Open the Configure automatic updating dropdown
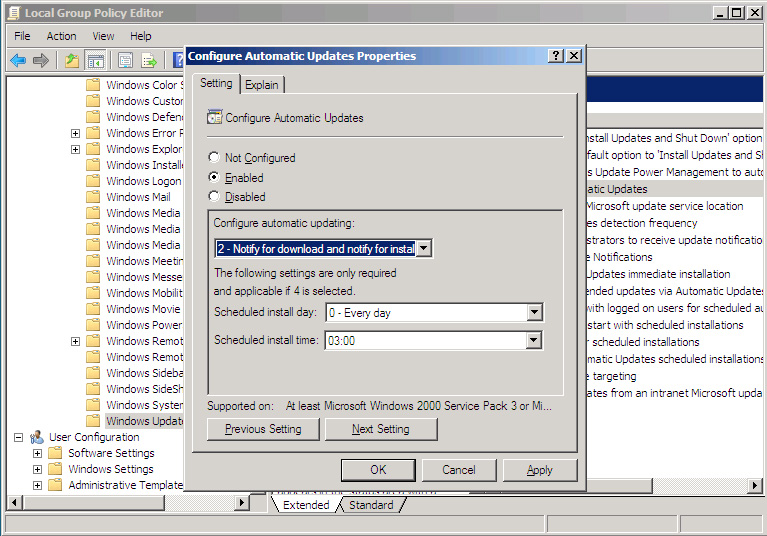 424,248
